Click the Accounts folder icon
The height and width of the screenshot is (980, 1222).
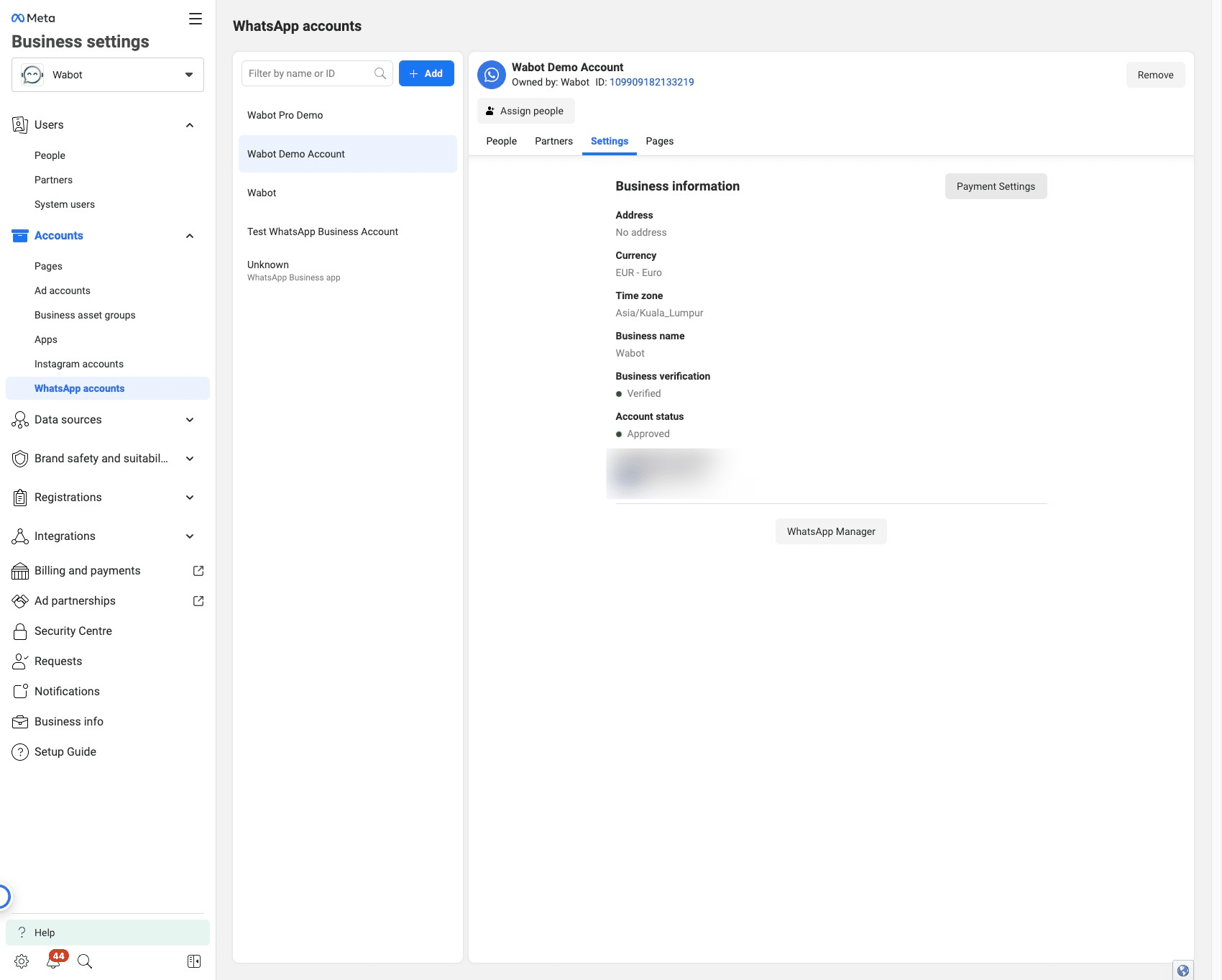pos(20,236)
